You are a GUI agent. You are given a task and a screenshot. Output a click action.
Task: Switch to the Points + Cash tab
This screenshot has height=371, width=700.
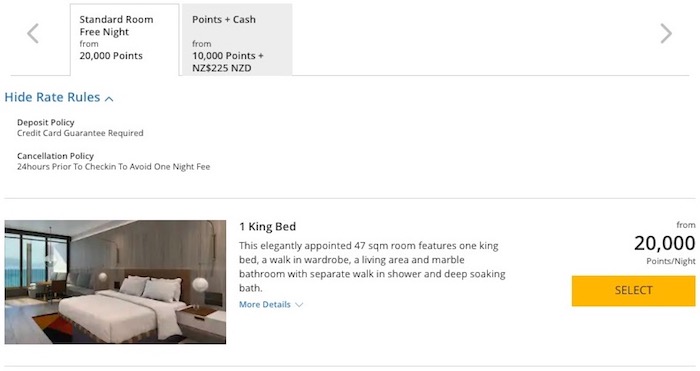pos(237,40)
